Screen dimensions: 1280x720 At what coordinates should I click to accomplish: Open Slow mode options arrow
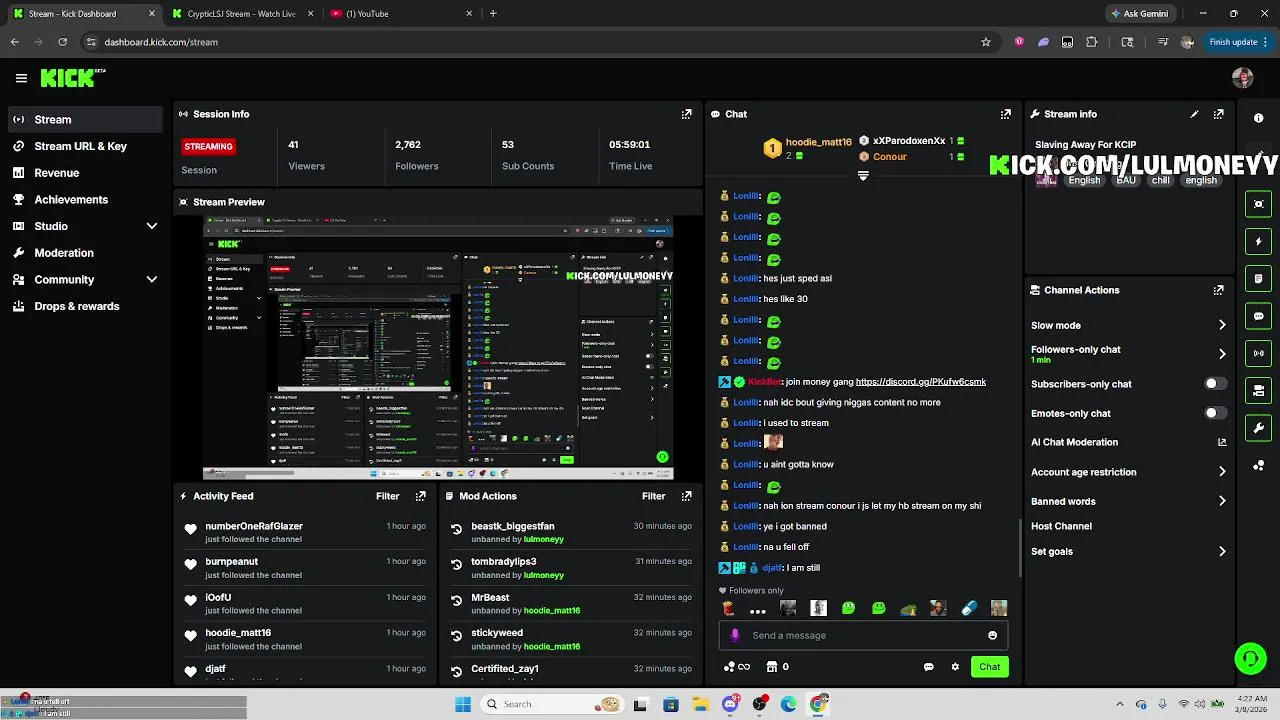pos(1222,325)
